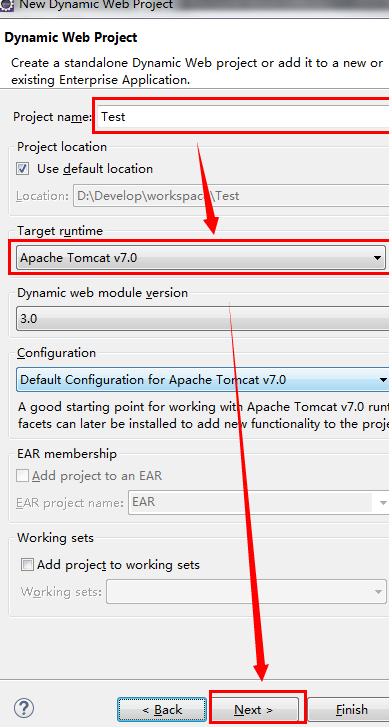Open the Working sets dropdown arrow

[x=377, y=592]
